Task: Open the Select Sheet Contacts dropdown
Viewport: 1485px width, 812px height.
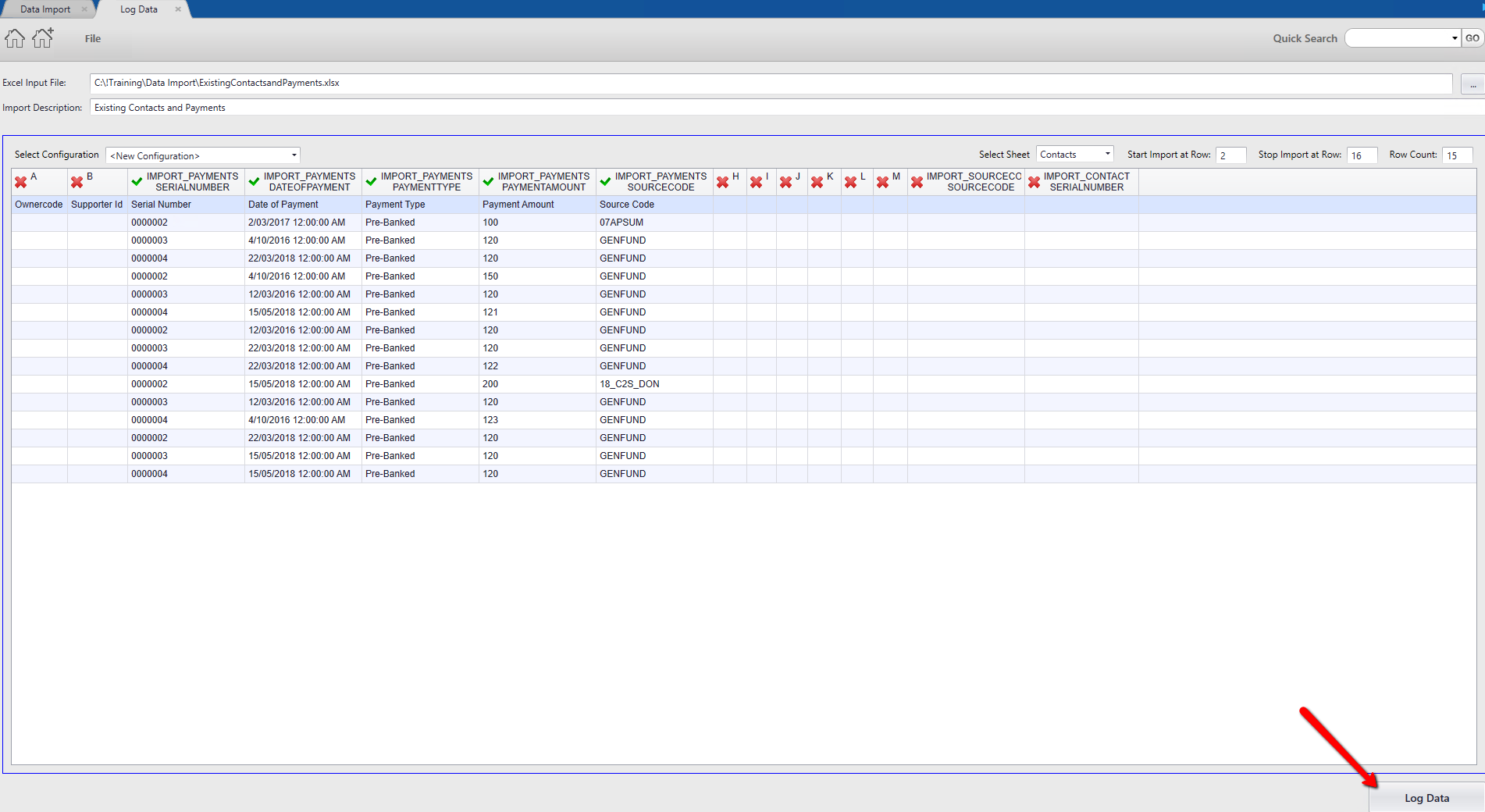Action: tap(1074, 155)
